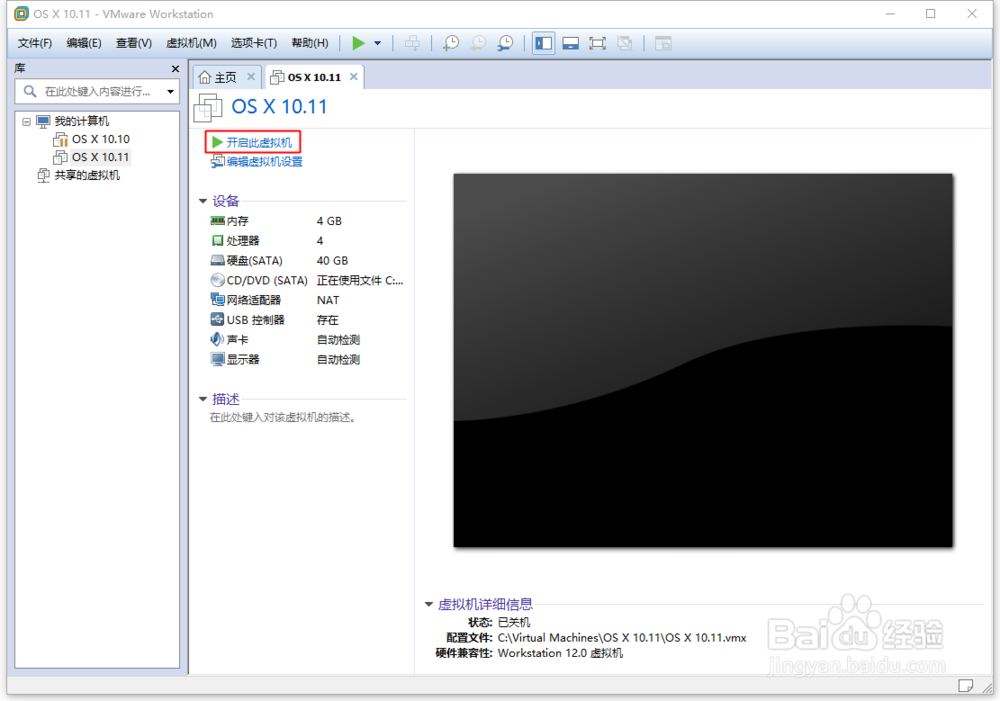Take a snapshot with the clock-plus icon
Screen dimensions: 1000x701
pos(451,43)
